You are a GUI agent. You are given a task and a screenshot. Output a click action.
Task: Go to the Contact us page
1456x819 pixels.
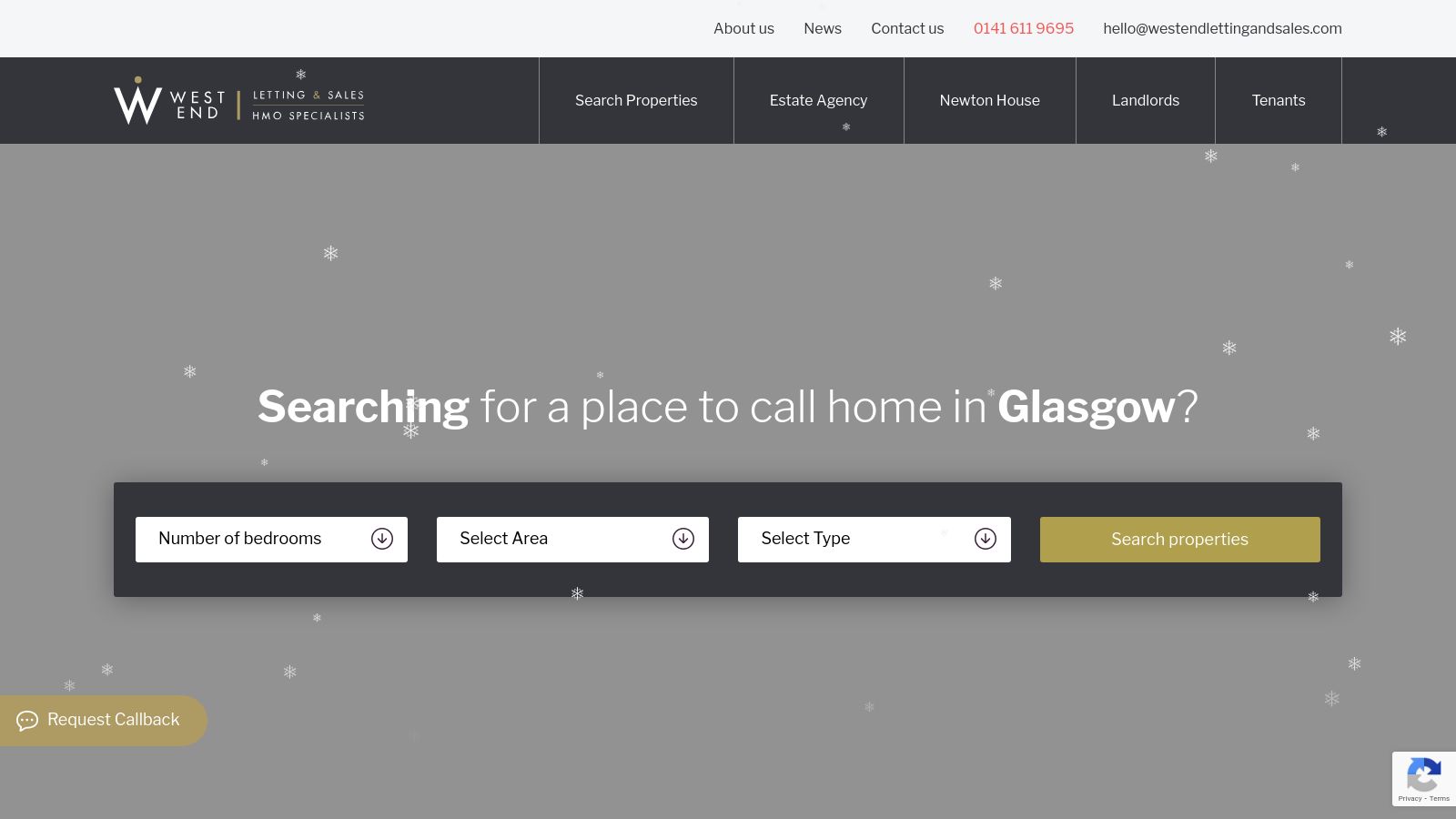coord(907,28)
